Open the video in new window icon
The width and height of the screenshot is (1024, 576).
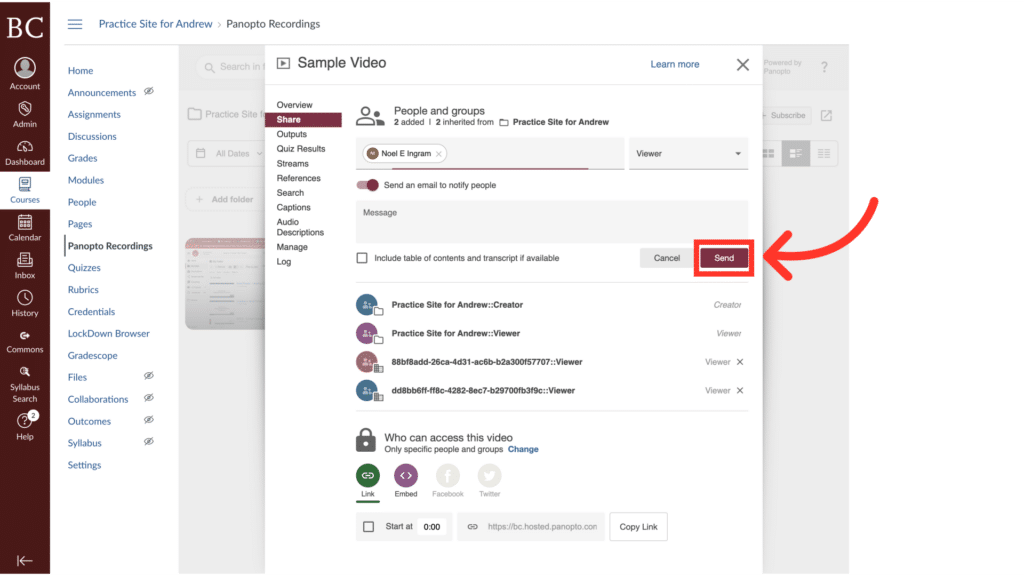coord(826,116)
